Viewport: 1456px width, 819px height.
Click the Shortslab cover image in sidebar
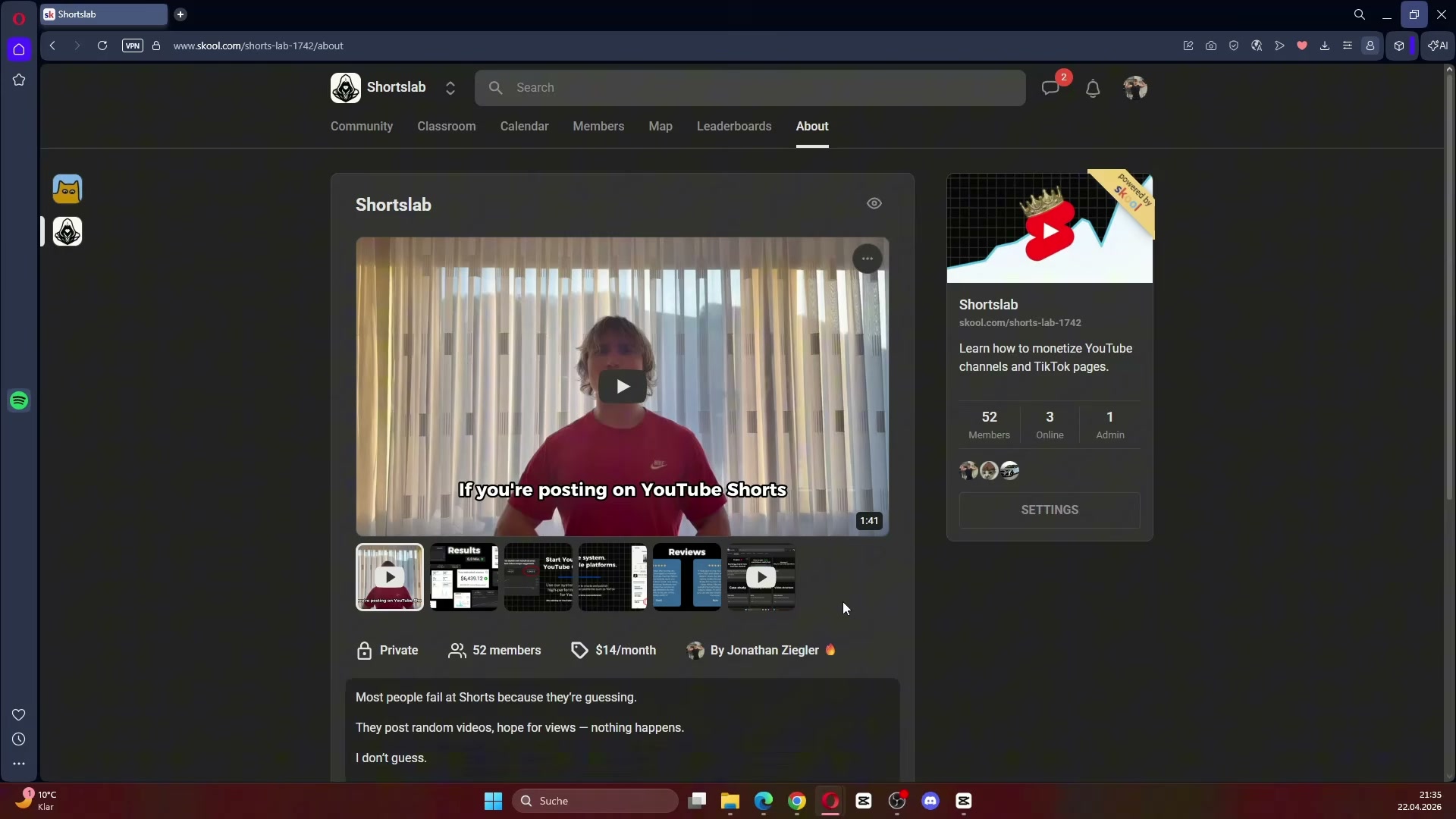click(1050, 227)
